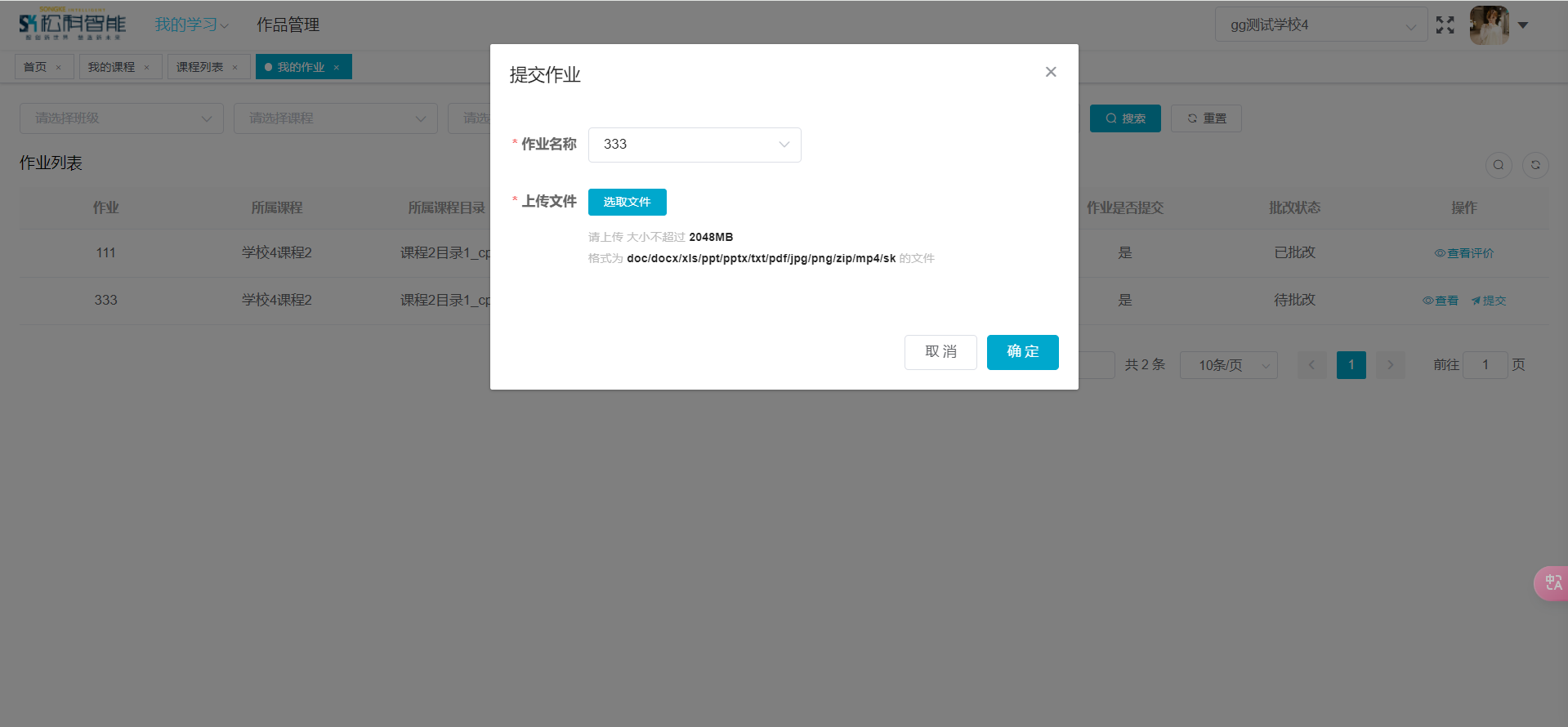The width and height of the screenshot is (1568, 727).
Task: Expand the gg测试学校4 school selector
Action: pyautogui.click(x=1320, y=25)
